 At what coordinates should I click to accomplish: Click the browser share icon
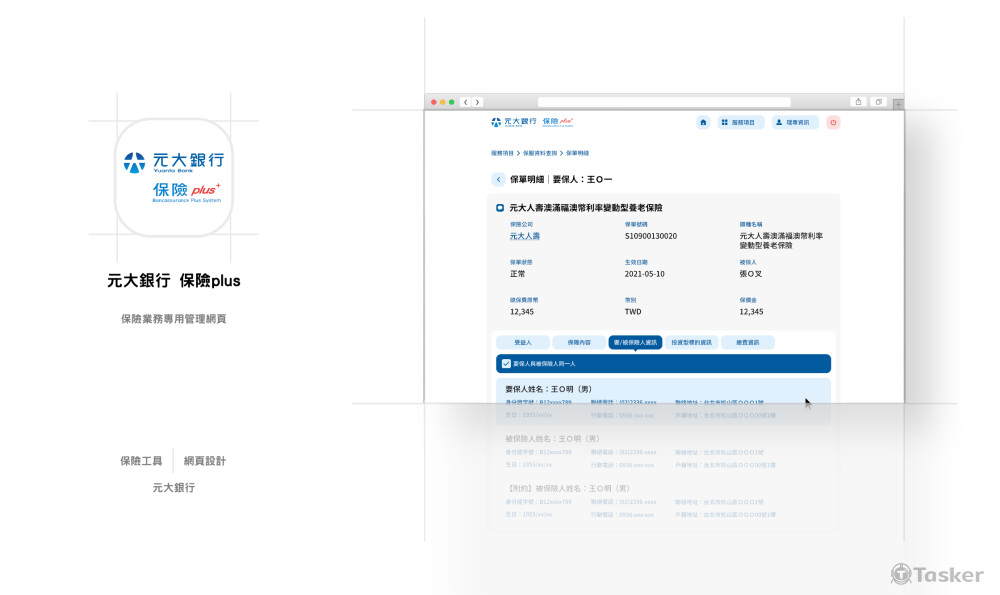click(x=858, y=102)
